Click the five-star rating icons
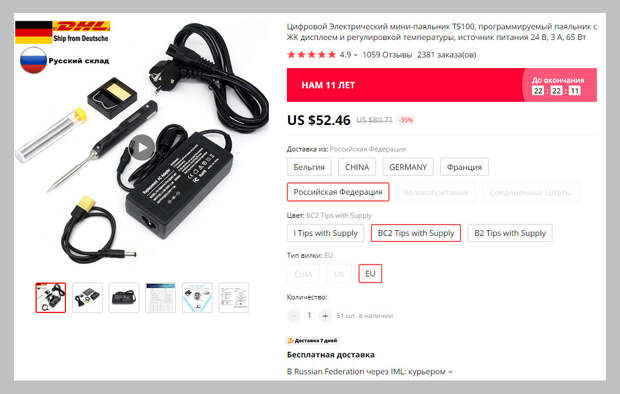This screenshot has width=620, height=394. point(312,55)
